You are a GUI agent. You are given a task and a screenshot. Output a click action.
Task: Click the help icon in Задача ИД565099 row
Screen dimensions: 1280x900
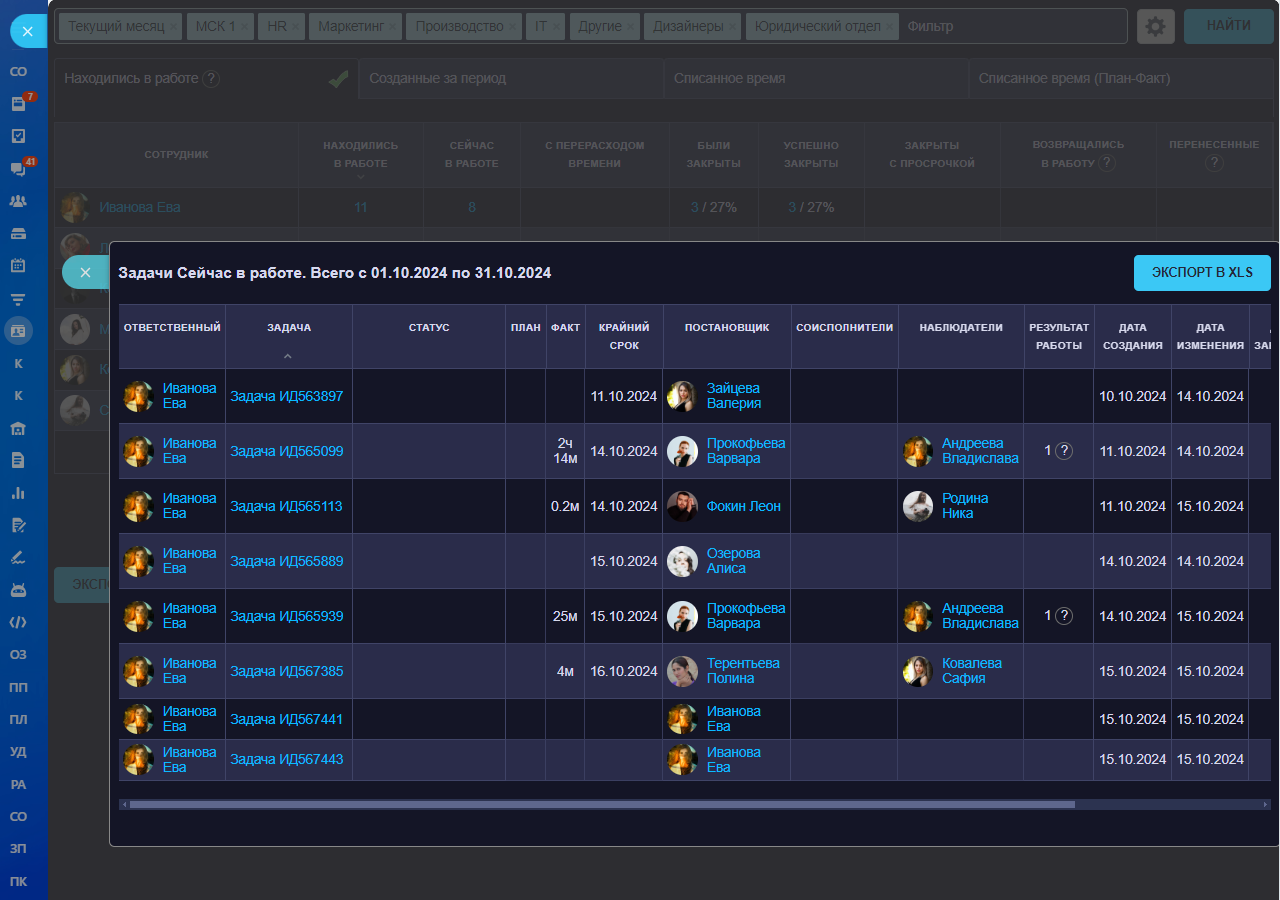[1064, 451]
